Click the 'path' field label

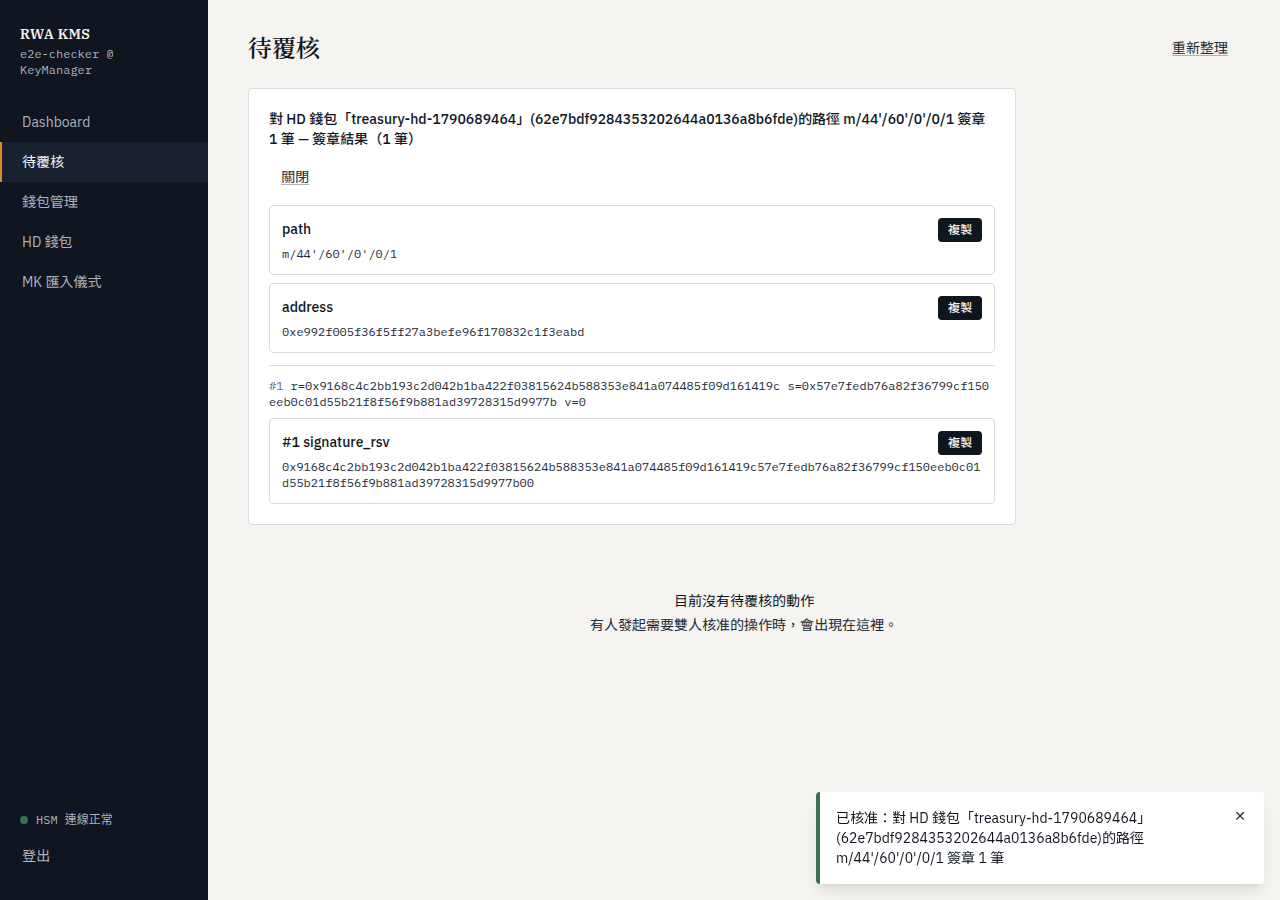point(296,229)
